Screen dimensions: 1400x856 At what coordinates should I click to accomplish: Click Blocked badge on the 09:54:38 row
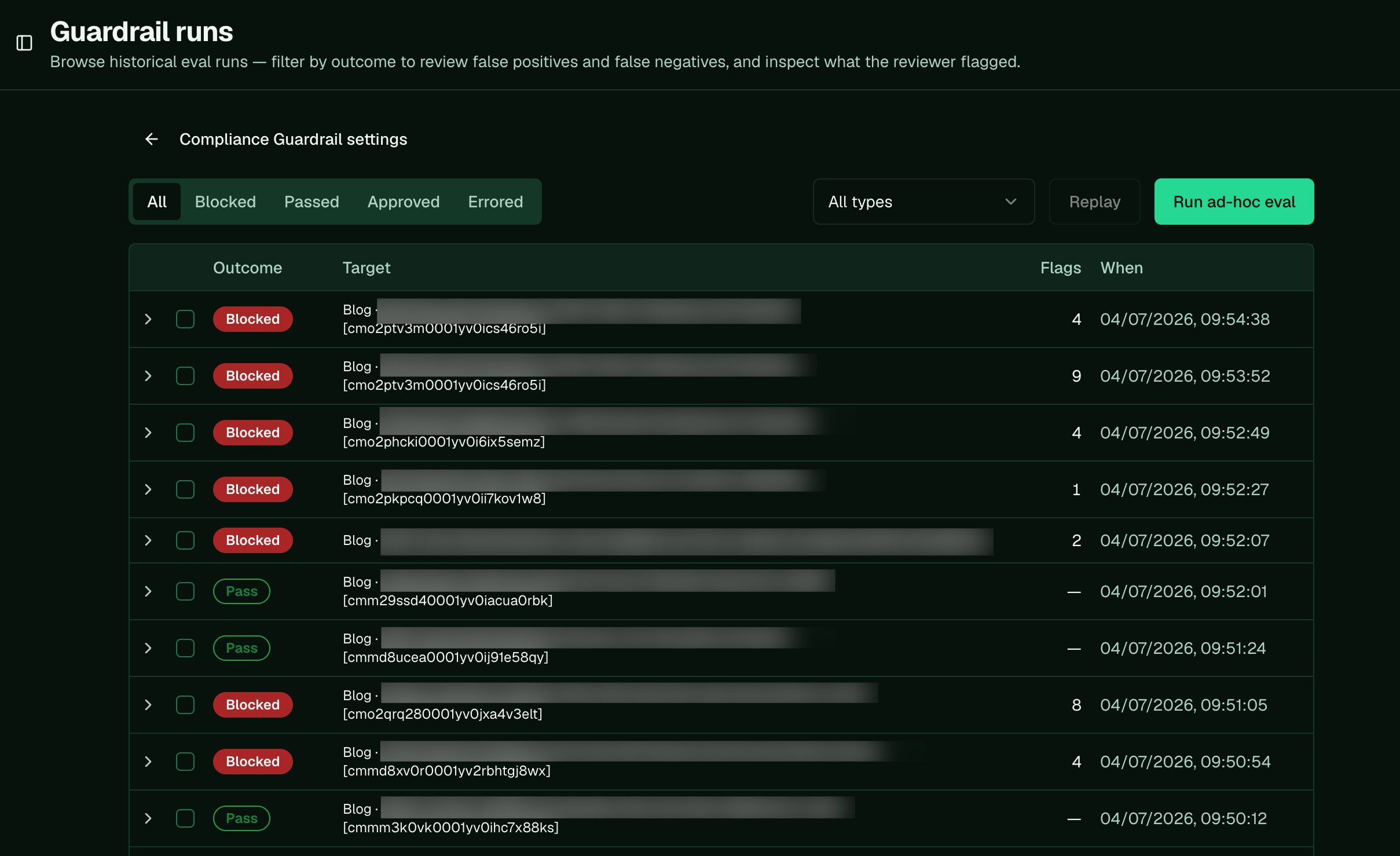(x=253, y=319)
